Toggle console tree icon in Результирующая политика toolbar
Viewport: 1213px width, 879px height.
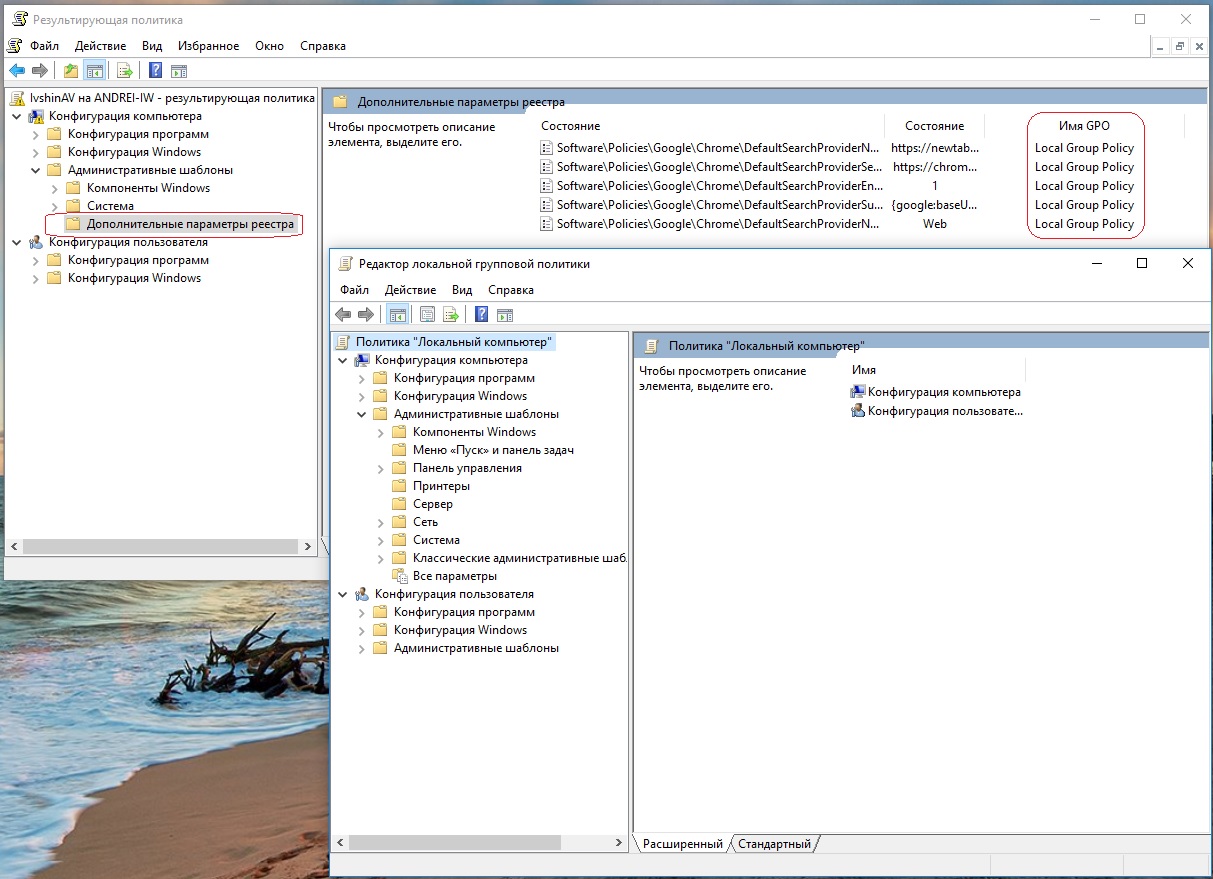95,71
